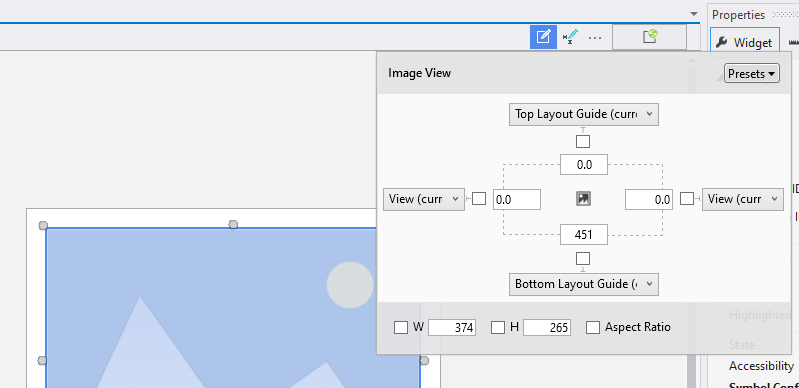Click the update frames toolbar button
The width and height of the screenshot is (799, 388).
(x=649, y=37)
